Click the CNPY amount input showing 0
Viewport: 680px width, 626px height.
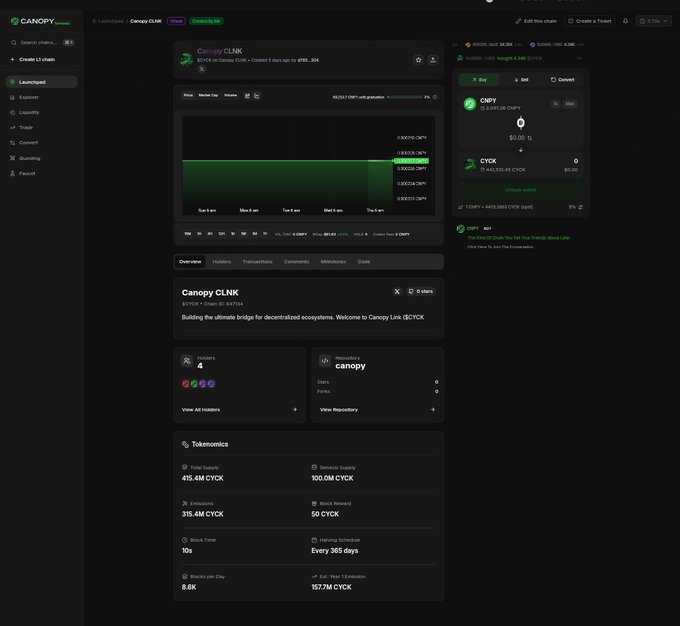click(521, 124)
